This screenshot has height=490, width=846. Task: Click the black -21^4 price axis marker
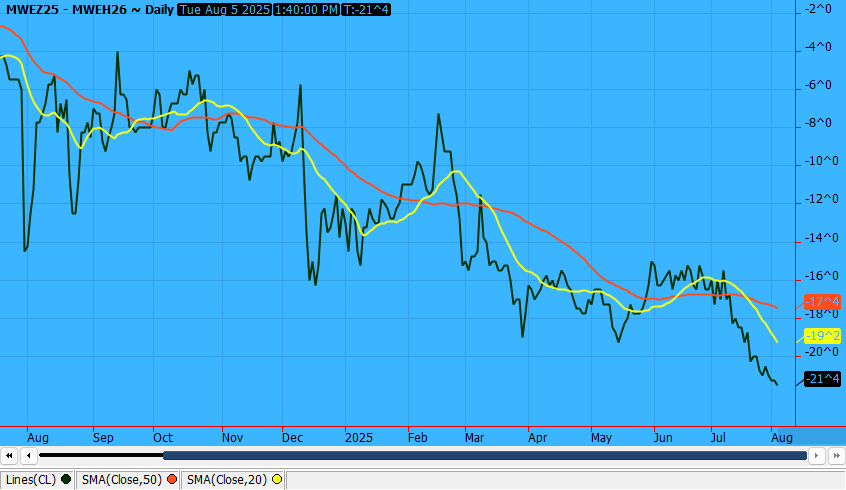[x=821, y=379]
